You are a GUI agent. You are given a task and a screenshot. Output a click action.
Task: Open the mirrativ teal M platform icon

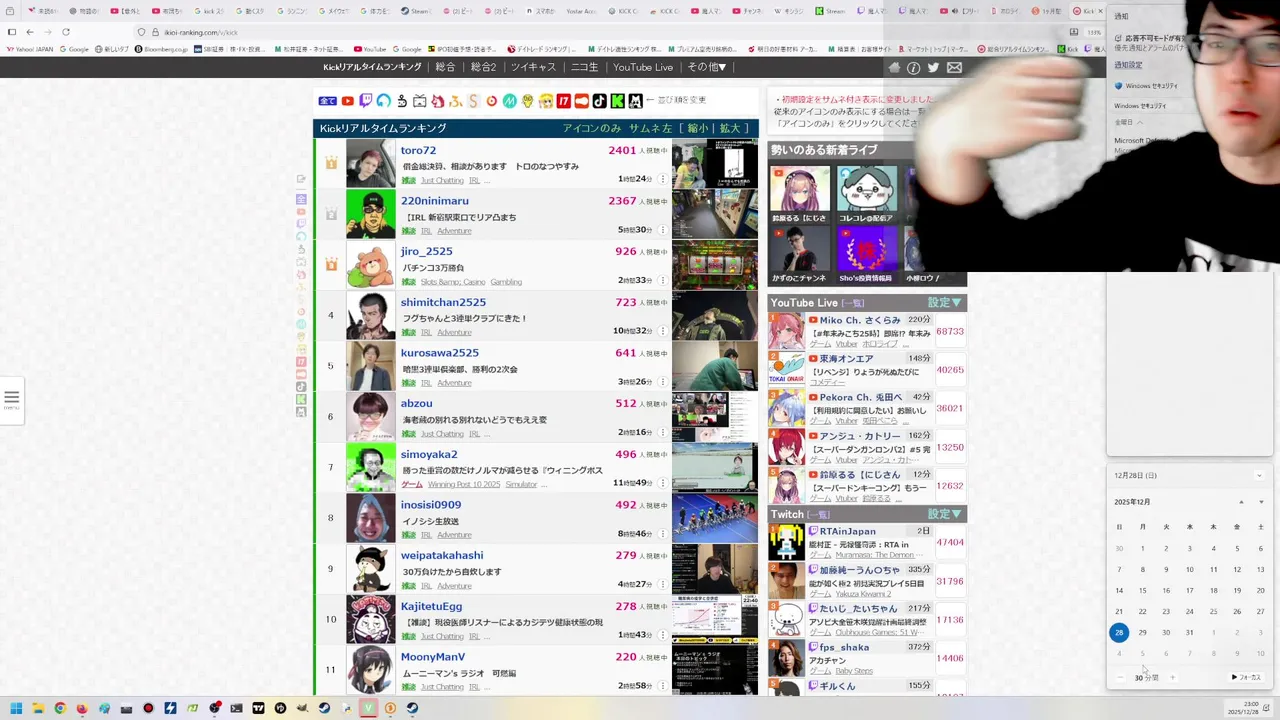pyautogui.click(x=510, y=101)
